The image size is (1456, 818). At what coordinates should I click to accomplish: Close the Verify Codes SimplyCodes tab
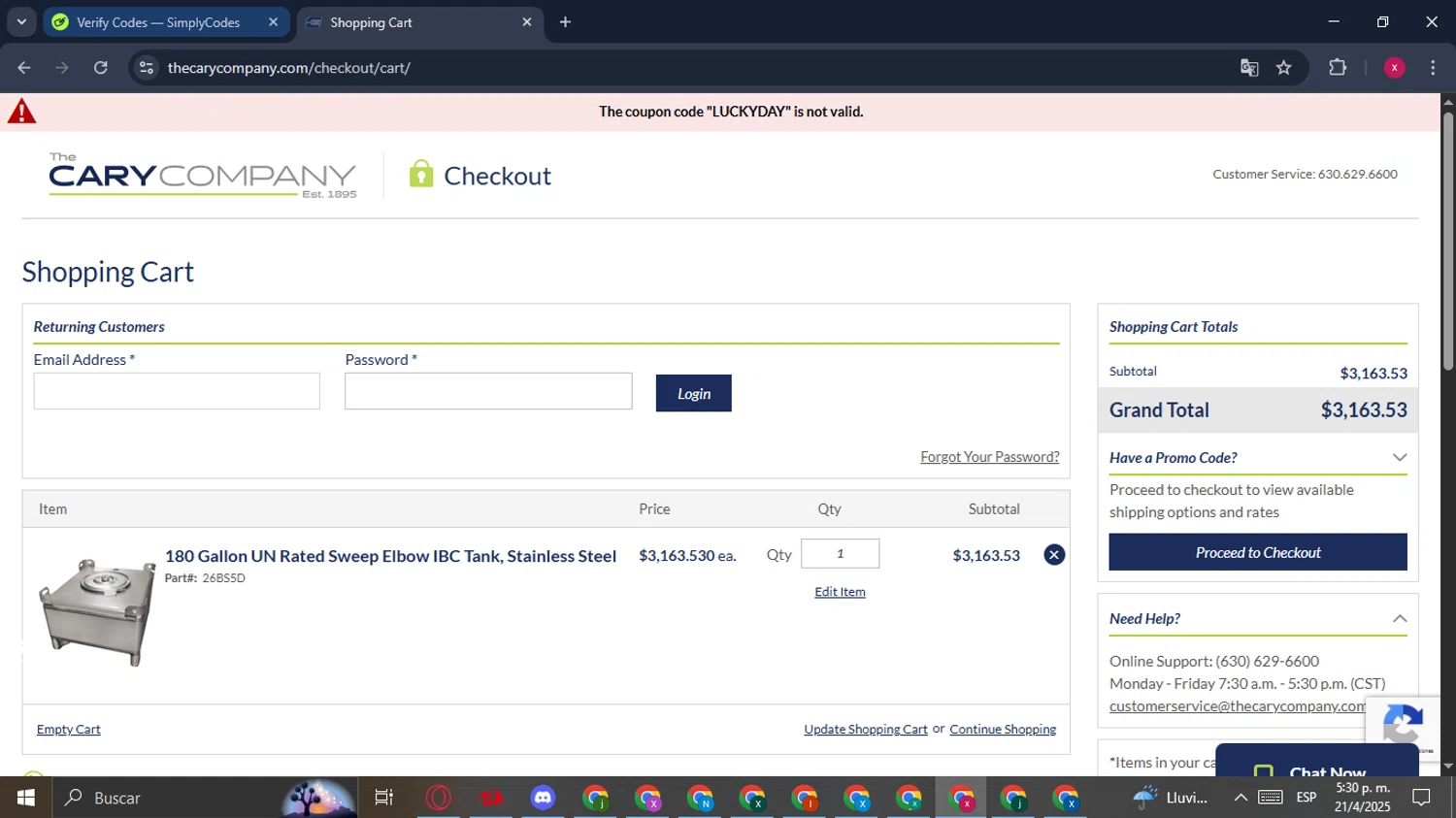(x=273, y=22)
